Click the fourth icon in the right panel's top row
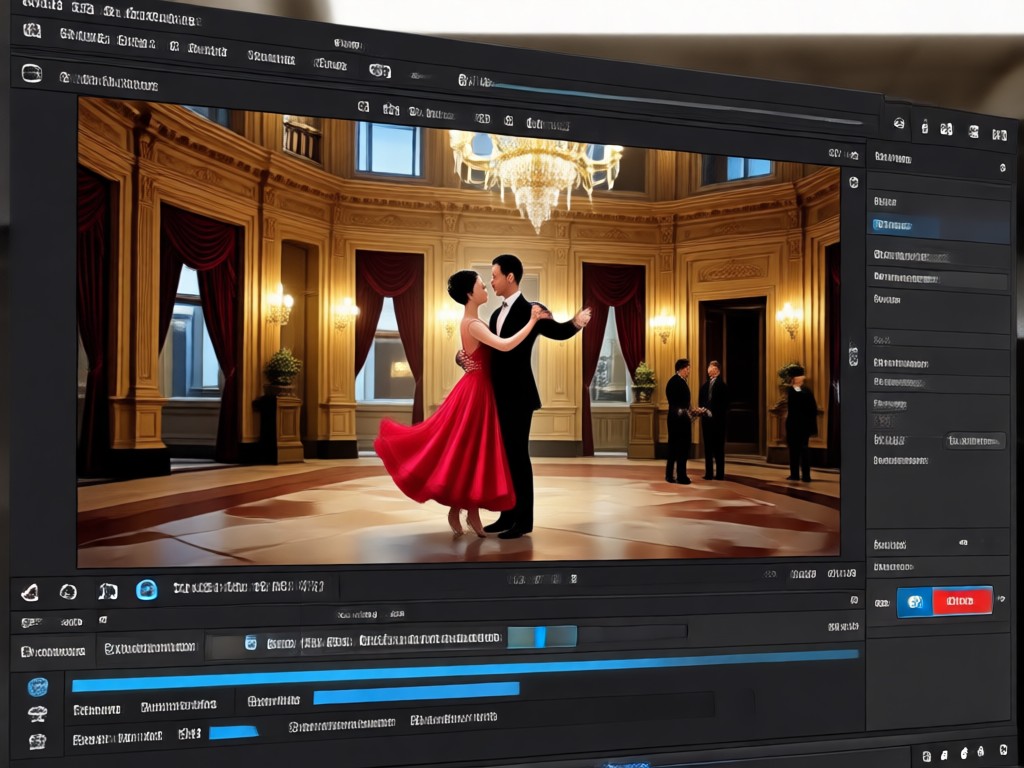 coord(974,132)
